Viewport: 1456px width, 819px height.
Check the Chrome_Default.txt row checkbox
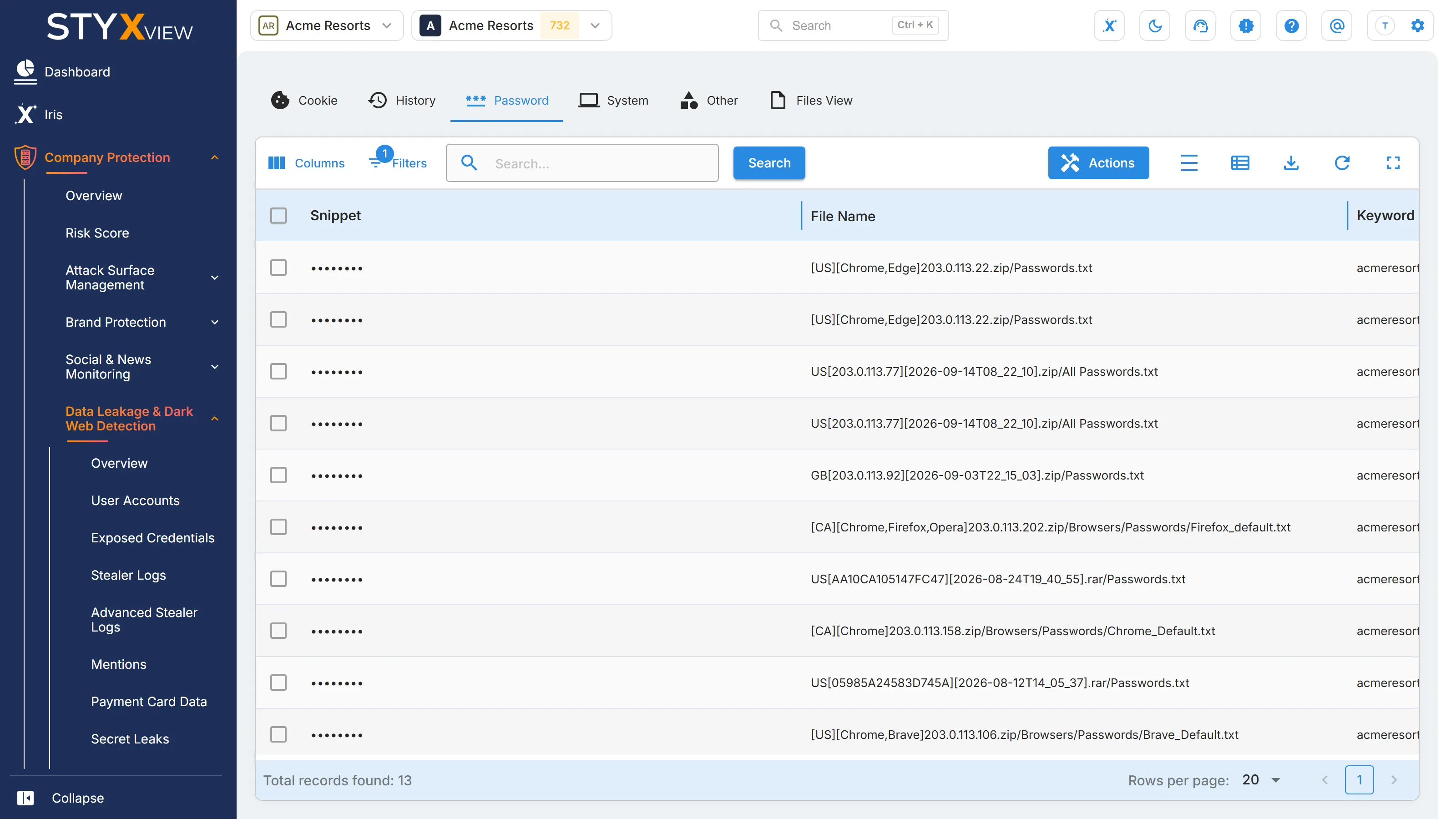278,630
